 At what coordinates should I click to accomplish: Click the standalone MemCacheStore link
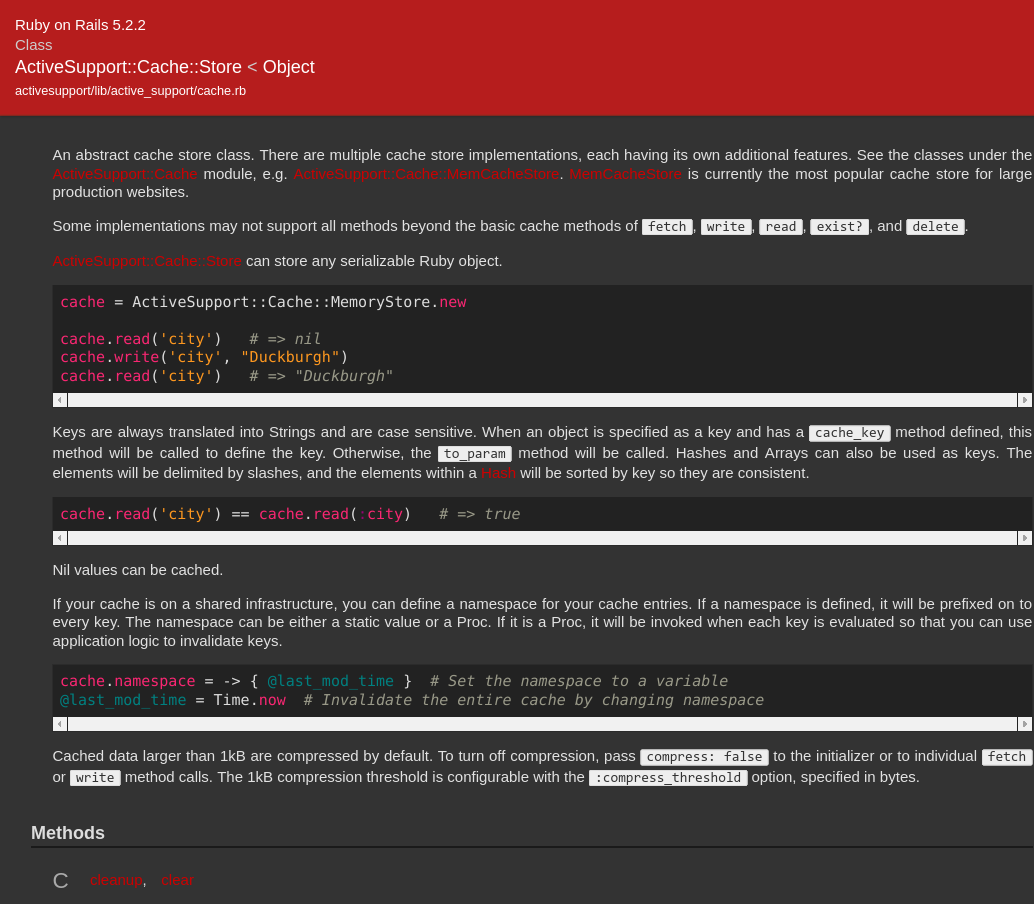pyautogui.click(x=625, y=174)
